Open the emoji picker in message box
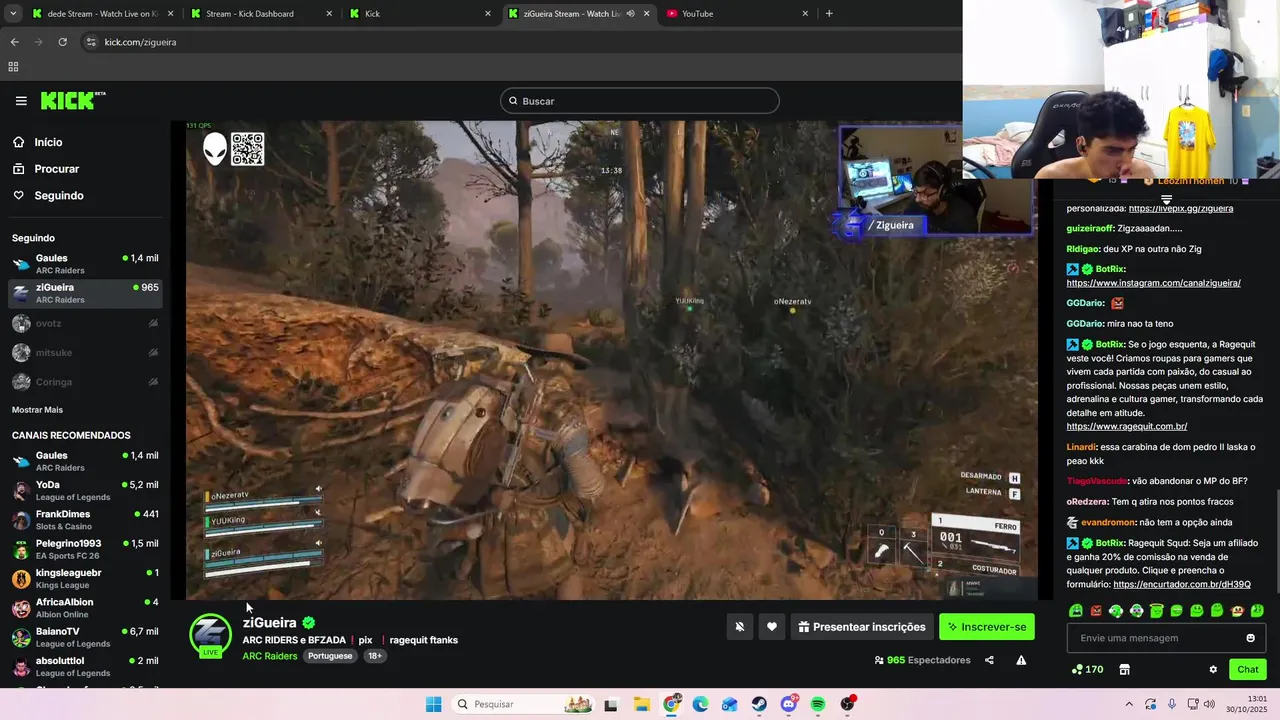 (1250, 638)
